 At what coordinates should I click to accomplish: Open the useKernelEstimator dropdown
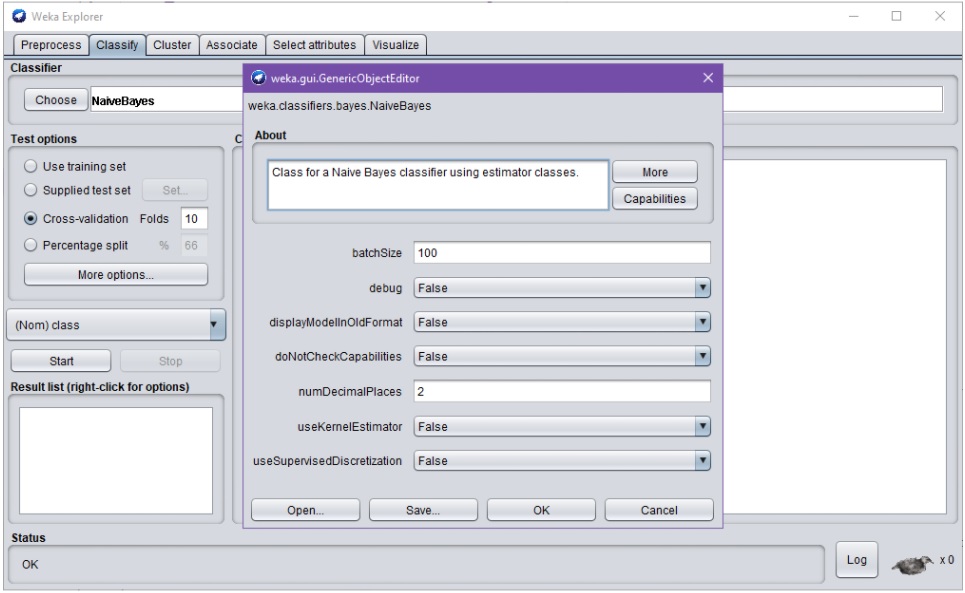(x=562, y=426)
